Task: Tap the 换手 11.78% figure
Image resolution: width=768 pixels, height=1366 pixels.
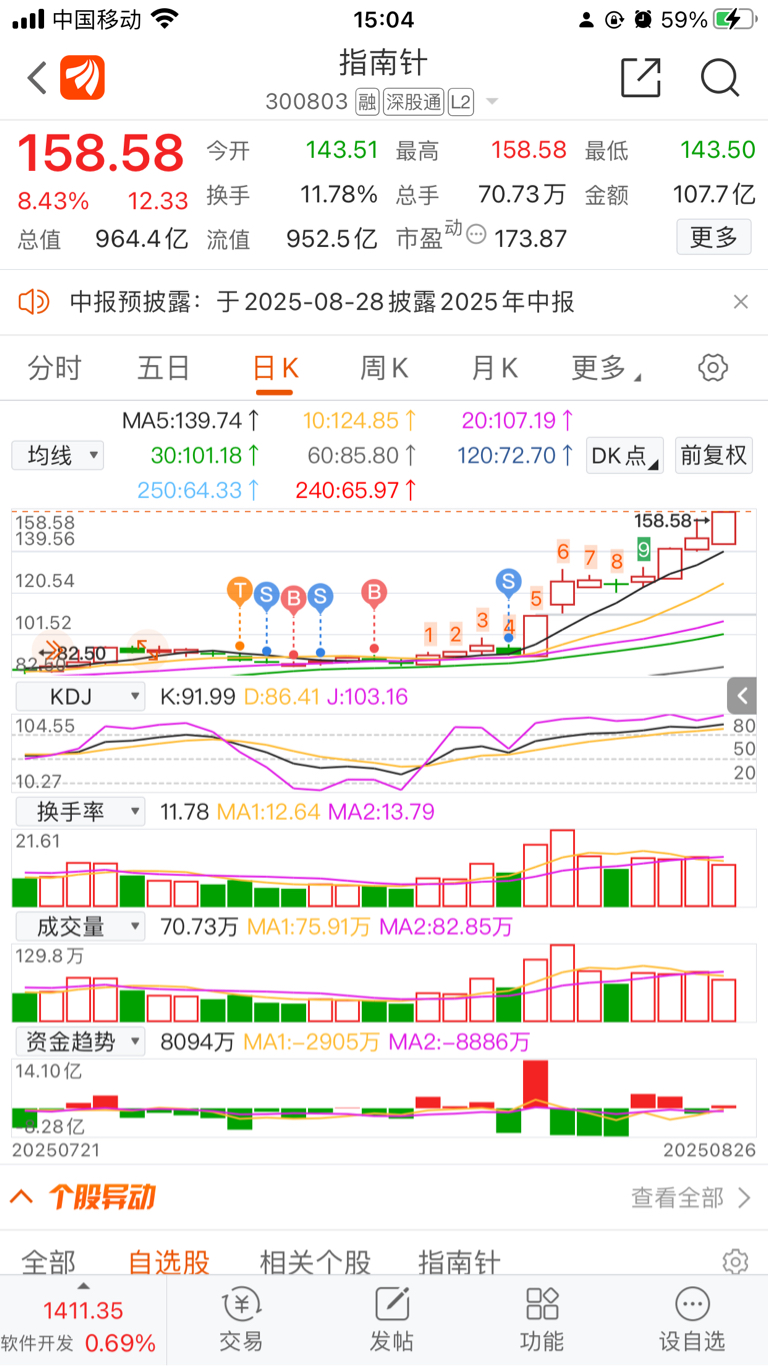Action: 292,194
